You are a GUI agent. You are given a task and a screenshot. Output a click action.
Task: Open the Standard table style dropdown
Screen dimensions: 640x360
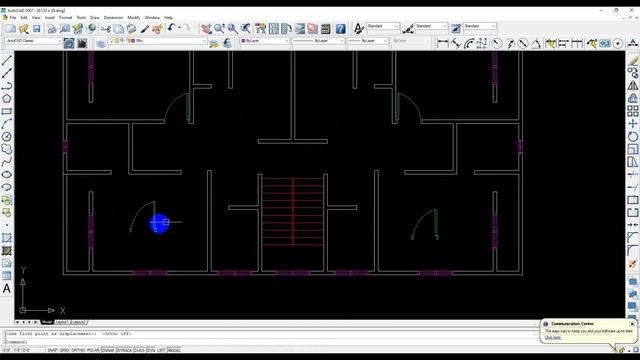(480, 26)
